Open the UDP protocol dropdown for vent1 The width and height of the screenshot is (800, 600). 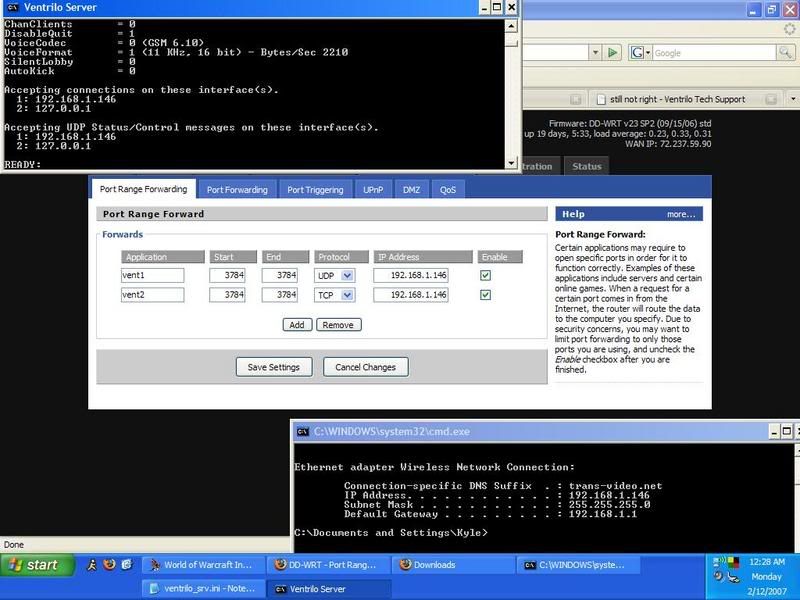pyautogui.click(x=347, y=276)
